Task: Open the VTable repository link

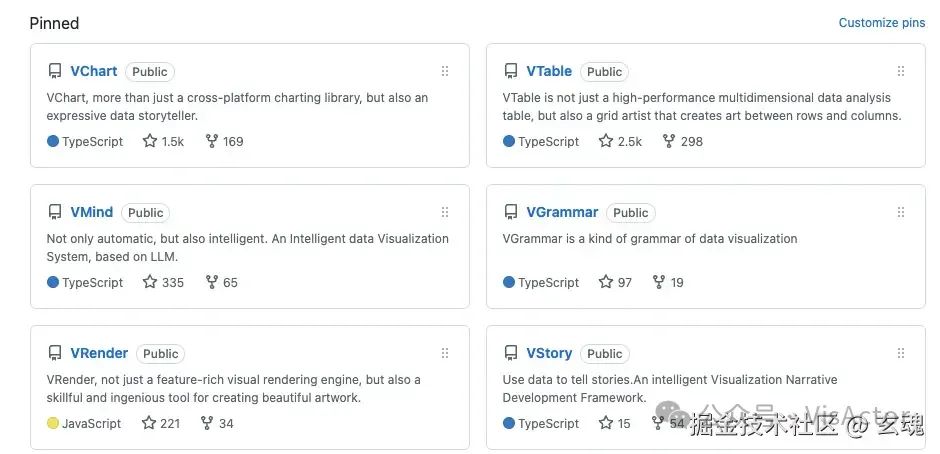Action: pyautogui.click(x=549, y=71)
